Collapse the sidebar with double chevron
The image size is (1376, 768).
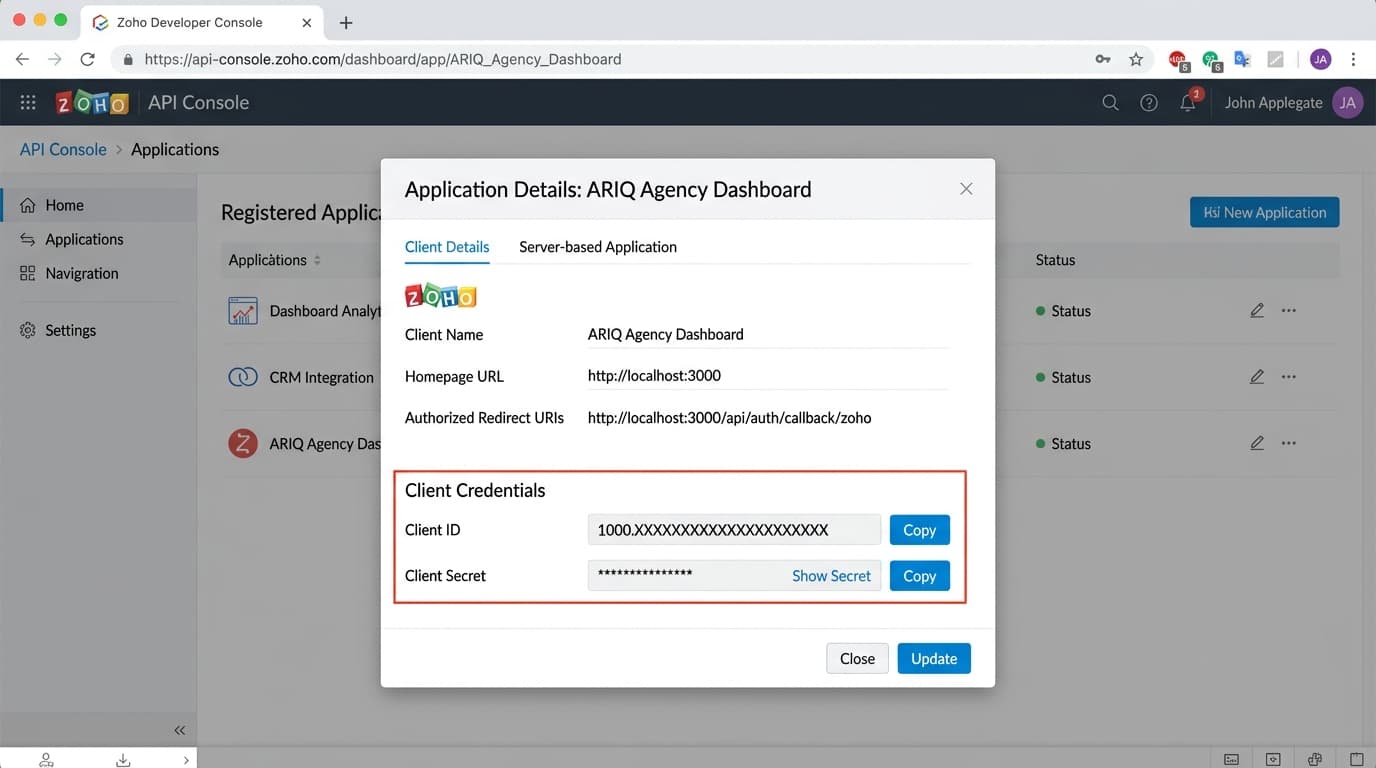180,730
